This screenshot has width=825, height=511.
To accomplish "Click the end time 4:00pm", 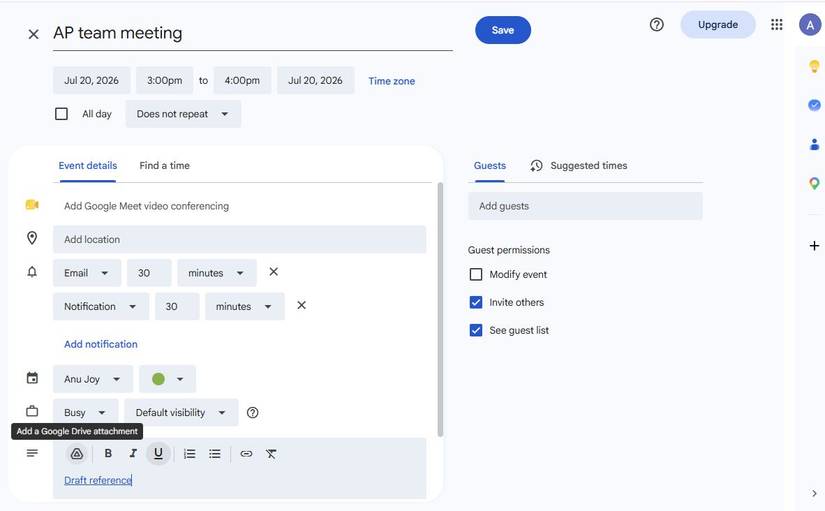I will pos(242,81).
